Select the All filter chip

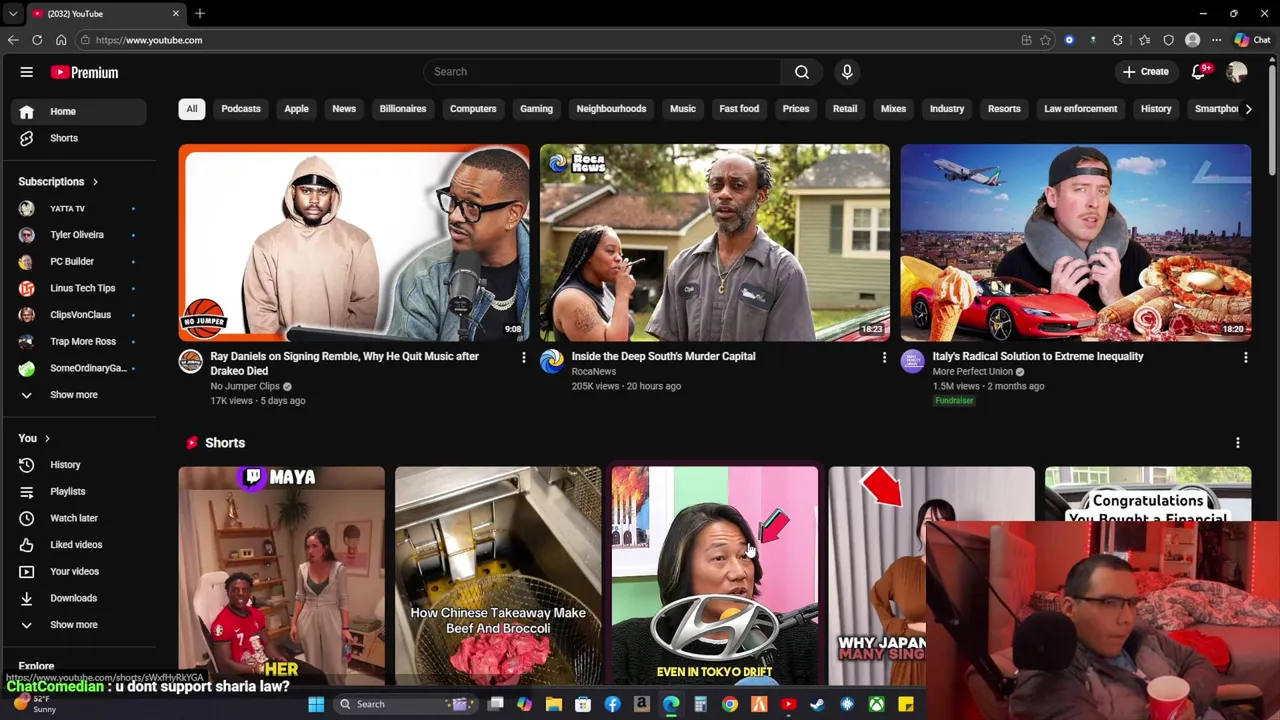[x=191, y=109]
